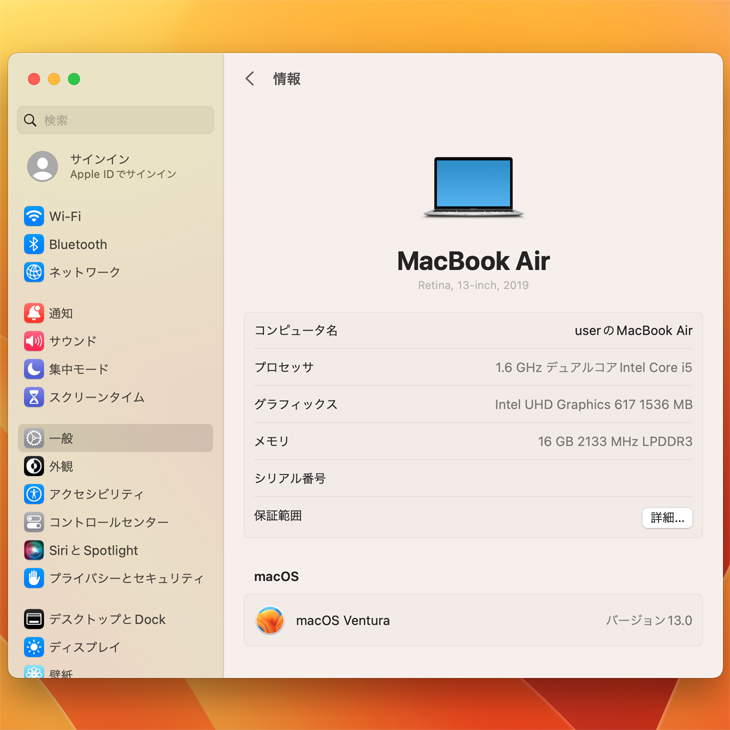Go back using the chevron arrow
730x730 pixels.
[x=250, y=79]
